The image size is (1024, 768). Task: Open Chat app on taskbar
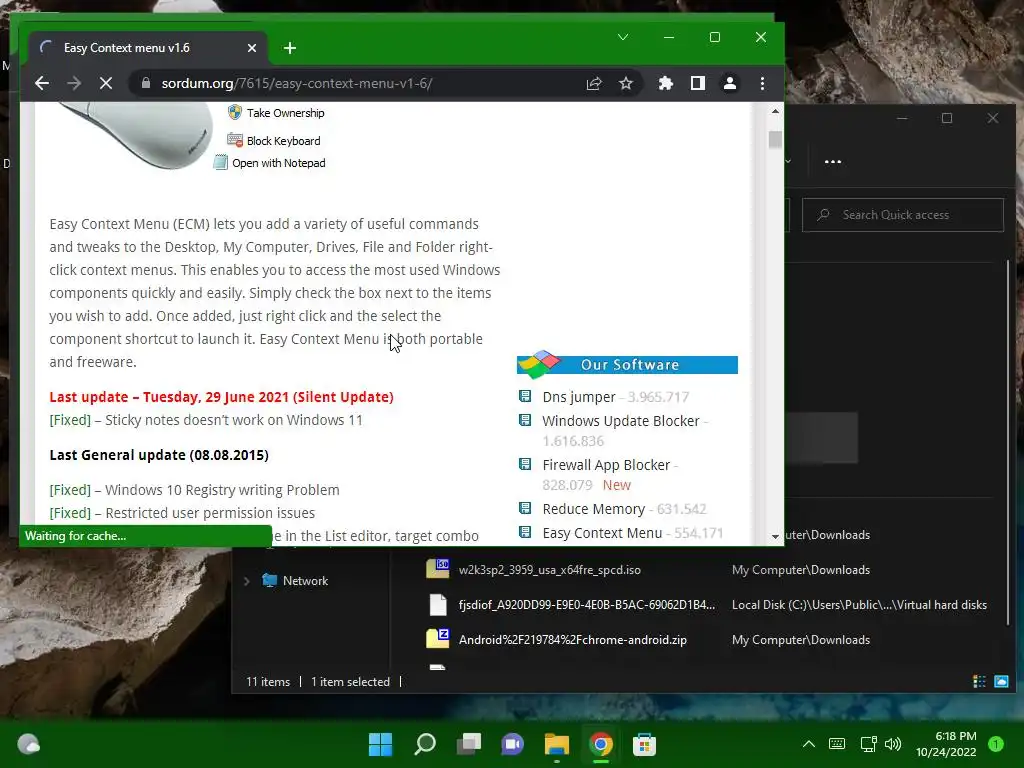tap(512, 744)
